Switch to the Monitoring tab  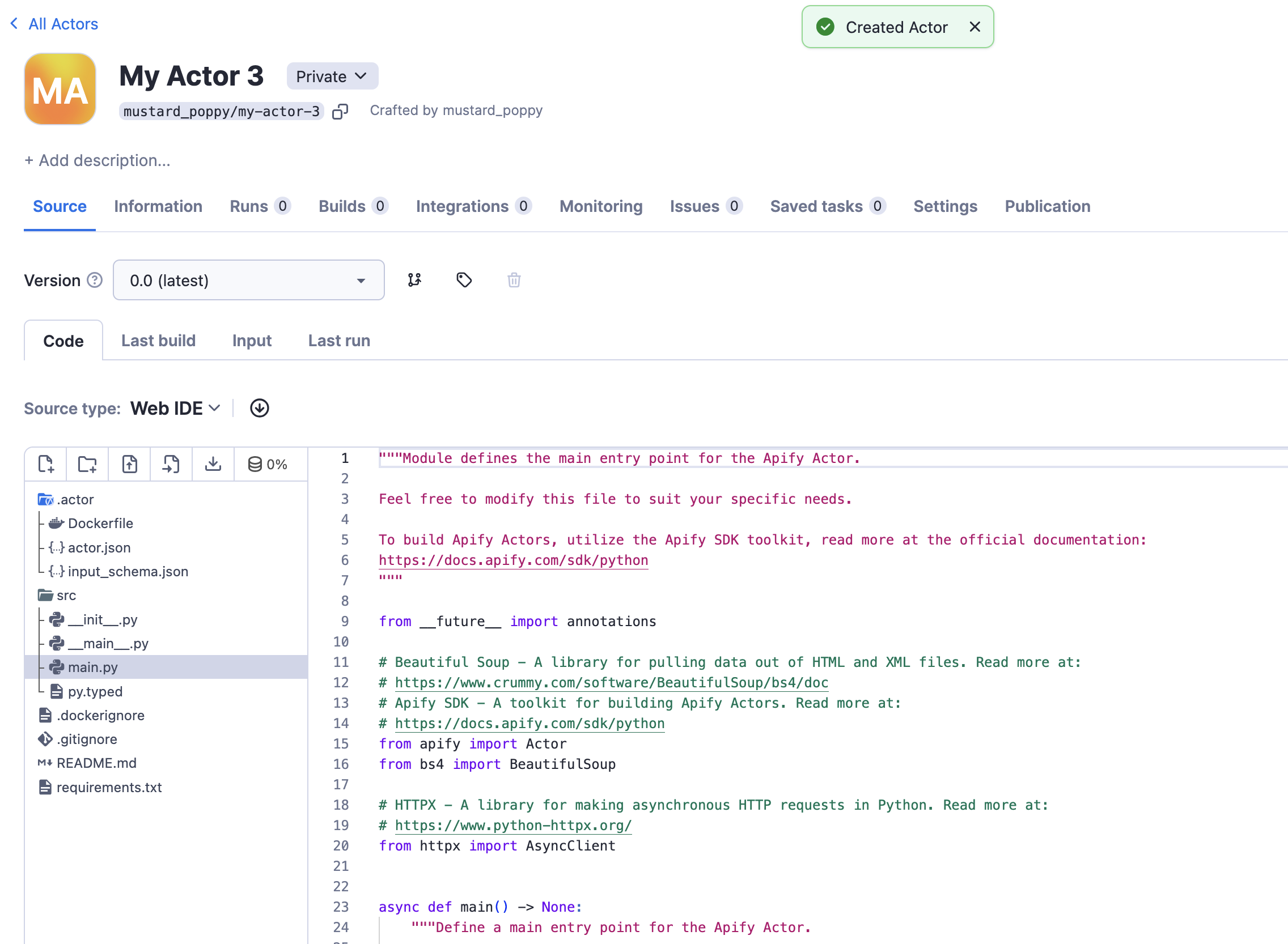(x=601, y=206)
